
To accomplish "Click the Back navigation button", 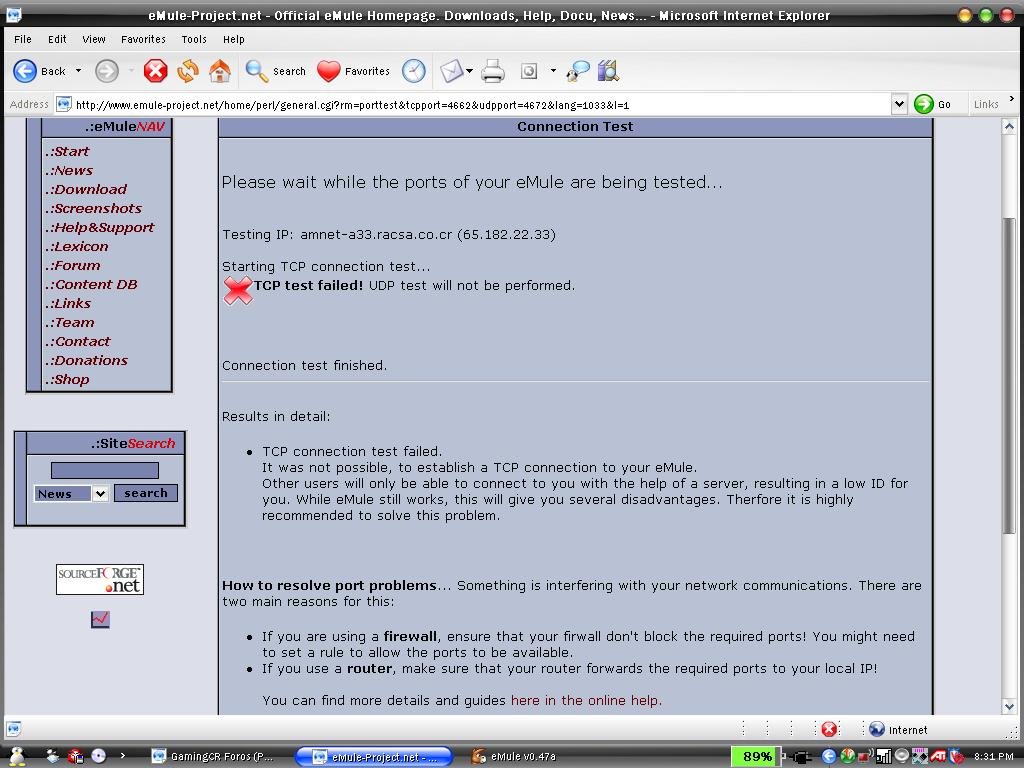I will click(39, 71).
